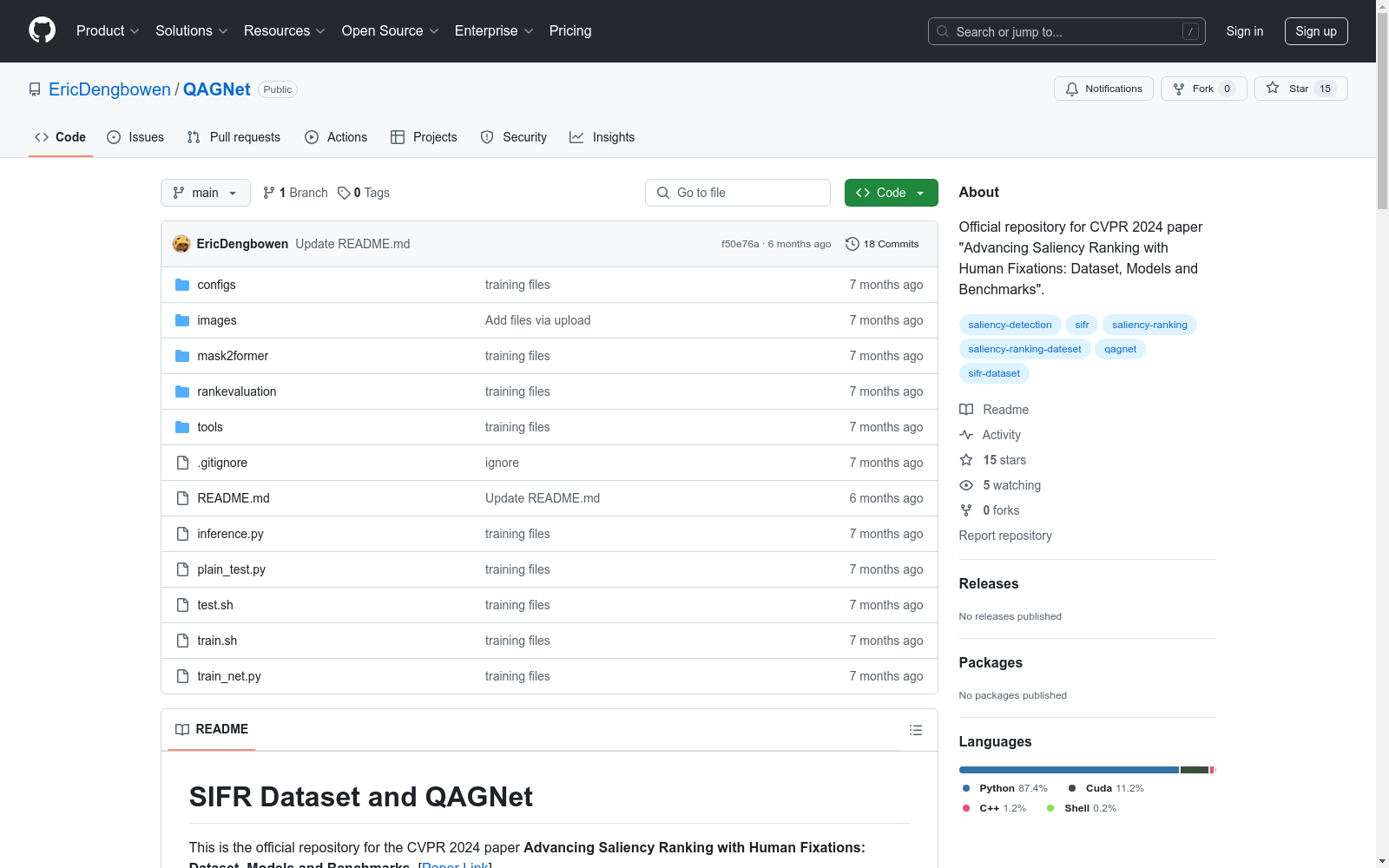The image size is (1389, 868).
Task: Click the configs folder icon
Action: 182,285
